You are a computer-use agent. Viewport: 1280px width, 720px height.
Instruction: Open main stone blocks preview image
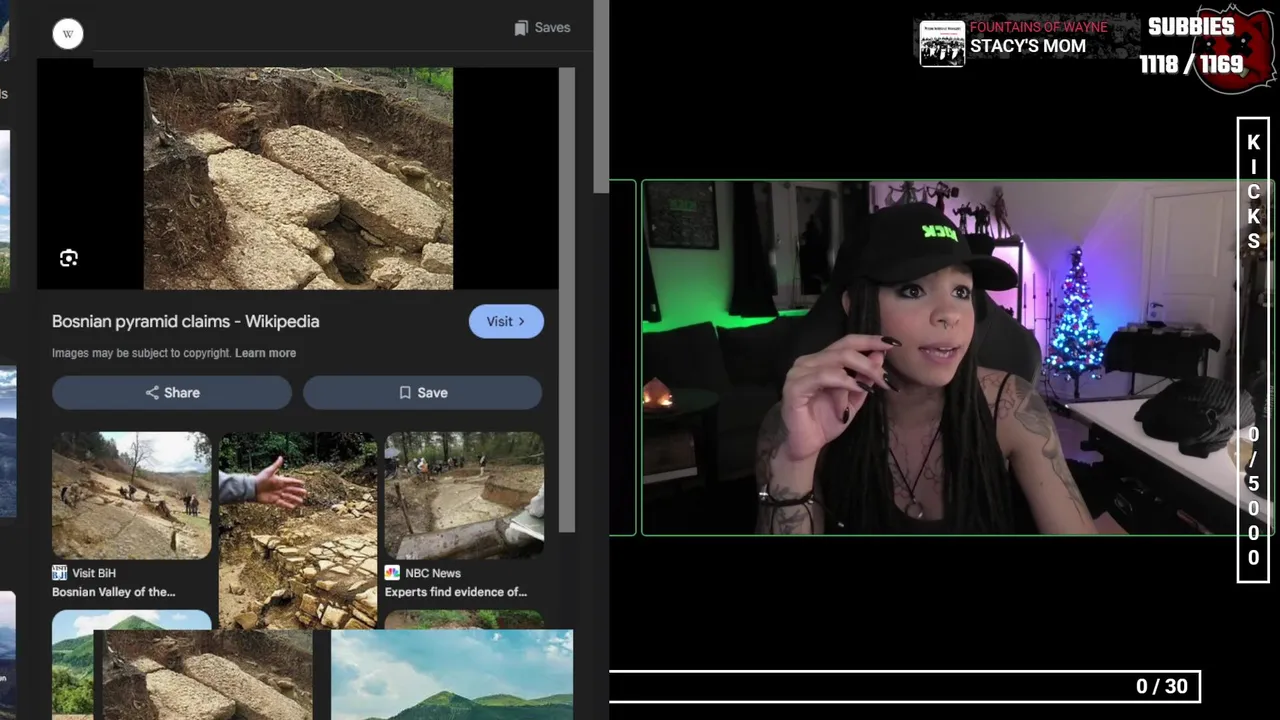coord(298,178)
